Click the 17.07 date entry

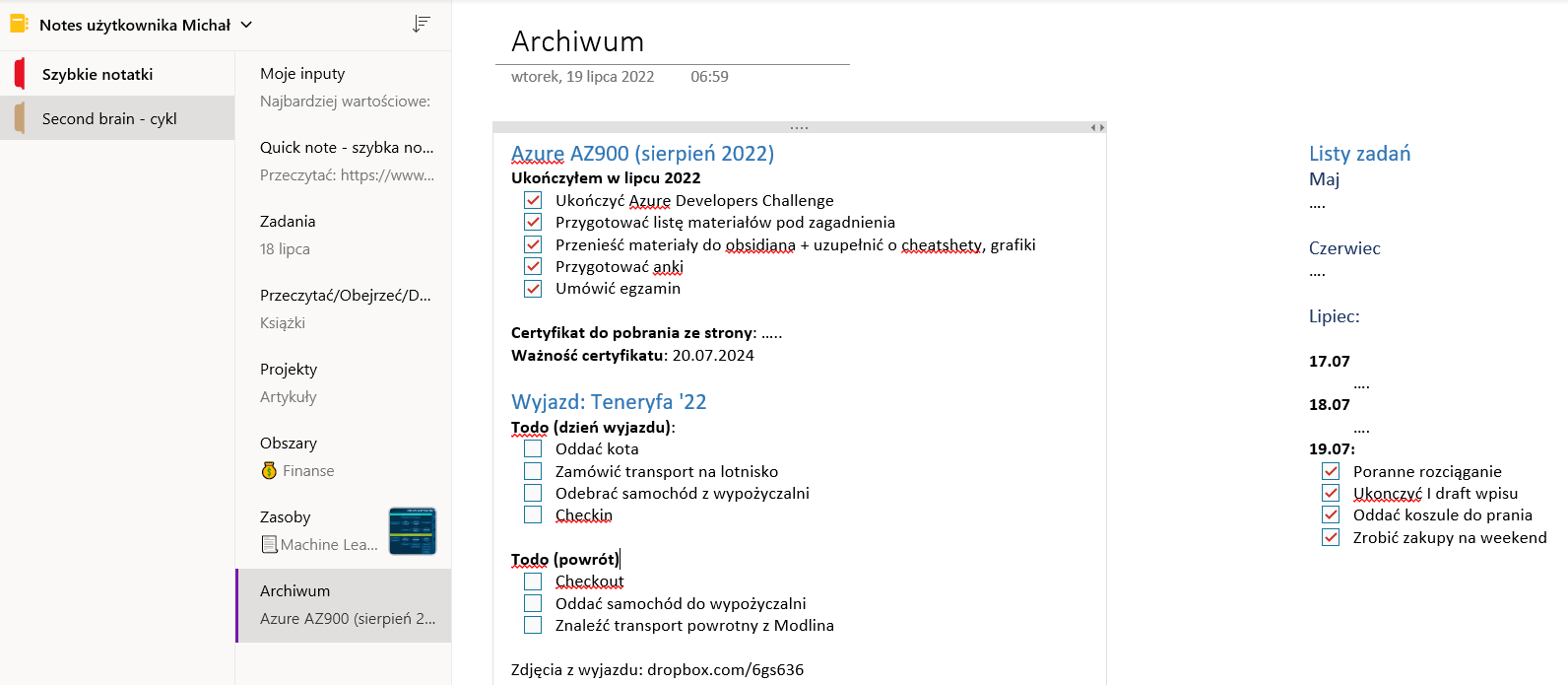point(1330,362)
